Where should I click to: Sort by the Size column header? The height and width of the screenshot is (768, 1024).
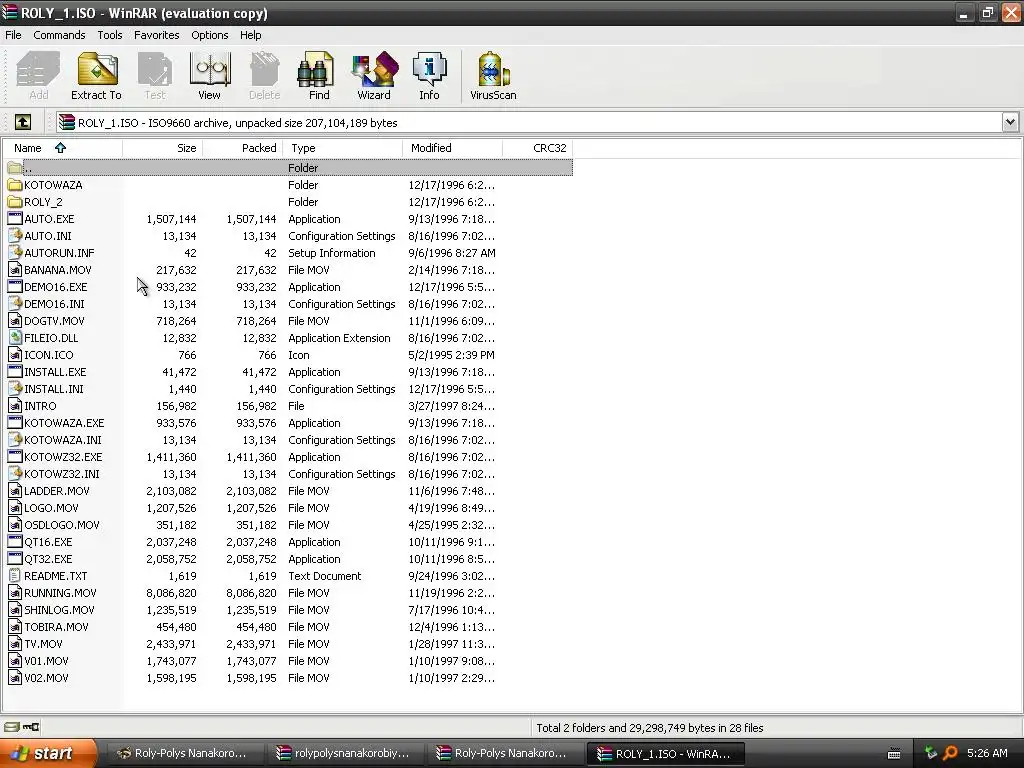(163, 148)
